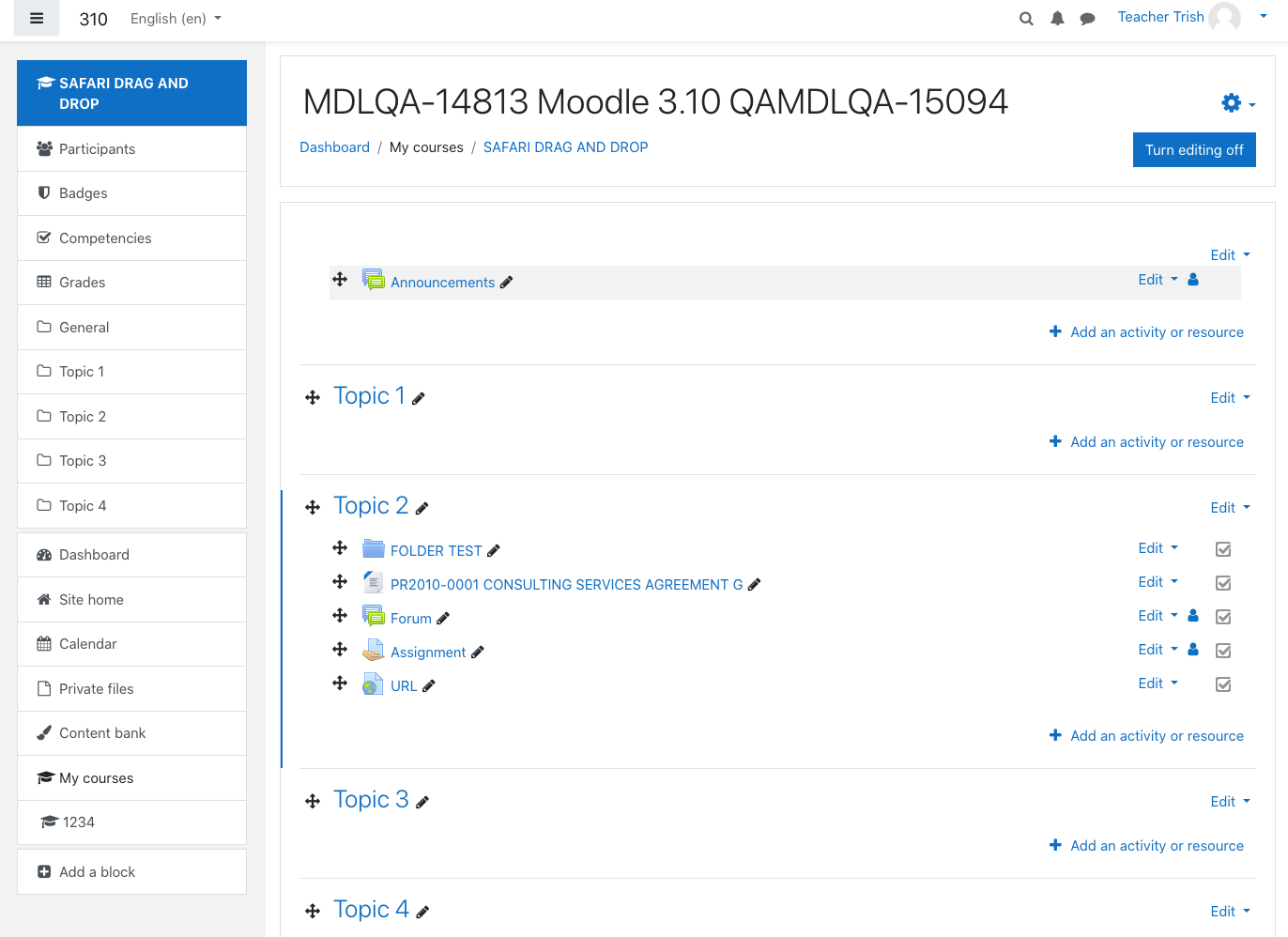Open the search magnifier icon

[1027, 19]
